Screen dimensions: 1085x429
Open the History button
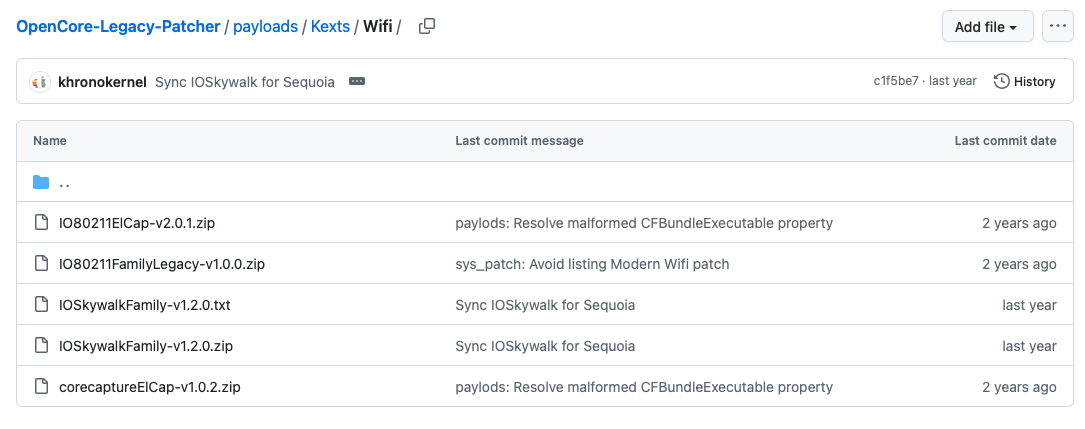[1025, 82]
